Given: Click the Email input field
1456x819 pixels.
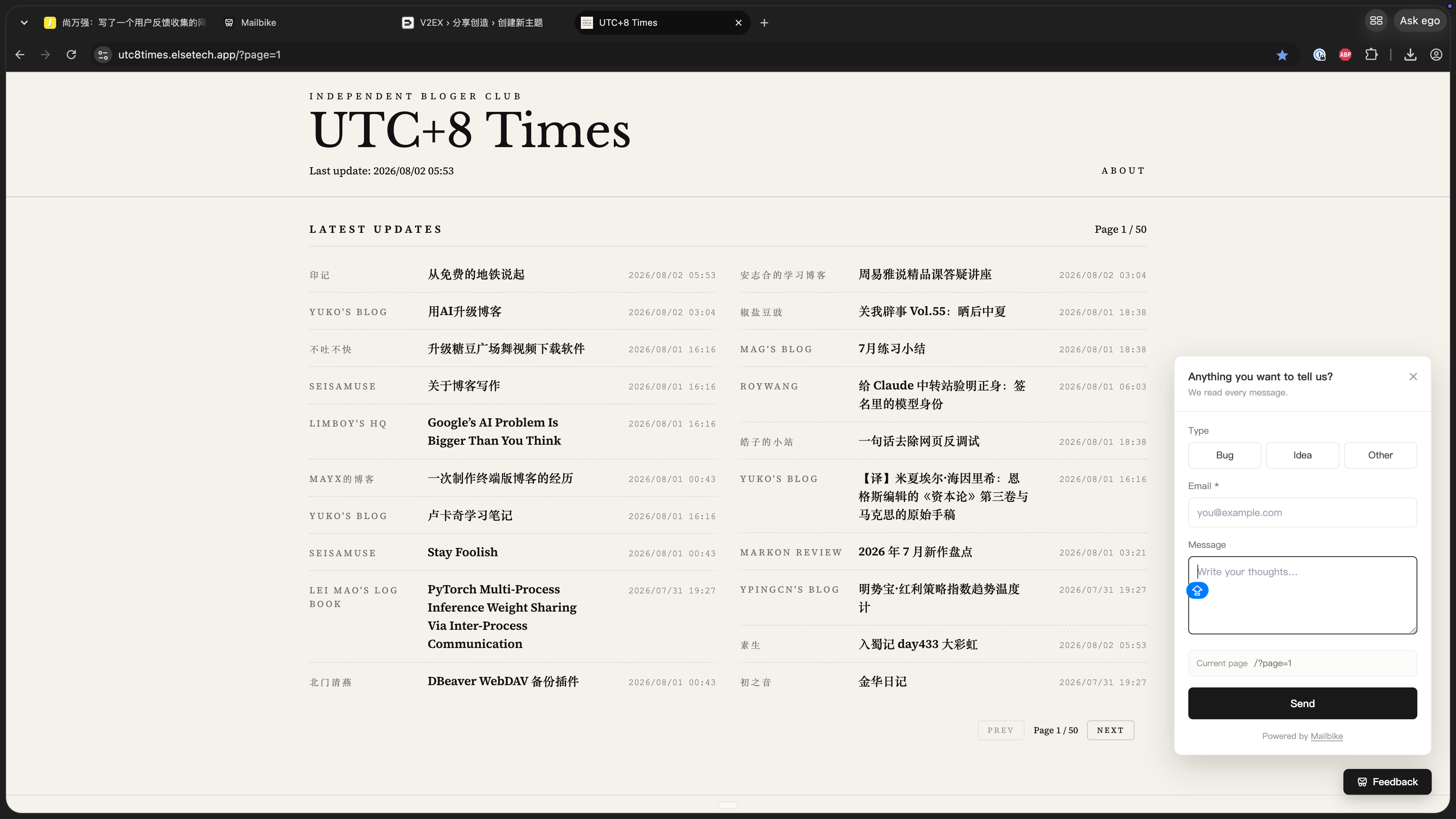Looking at the screenshot, I should click(x=1302, y=513).
